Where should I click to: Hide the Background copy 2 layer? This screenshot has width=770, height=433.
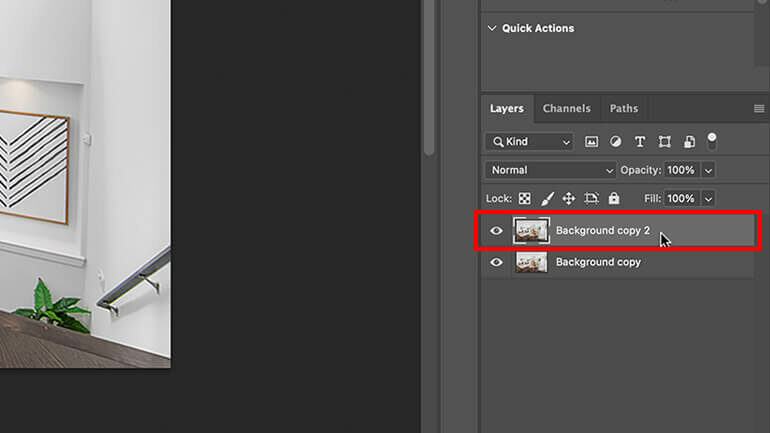[496, 231]
